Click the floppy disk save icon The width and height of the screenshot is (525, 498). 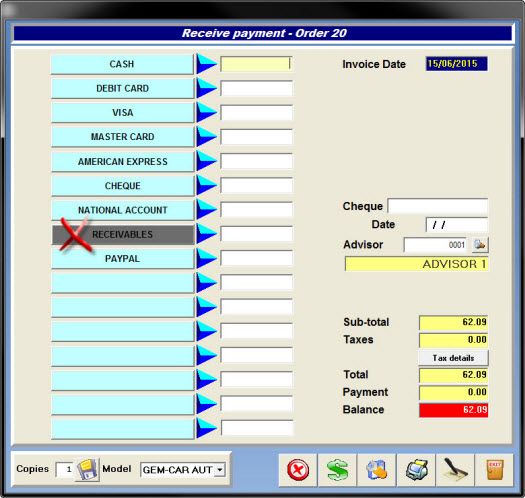pos(88,470)
